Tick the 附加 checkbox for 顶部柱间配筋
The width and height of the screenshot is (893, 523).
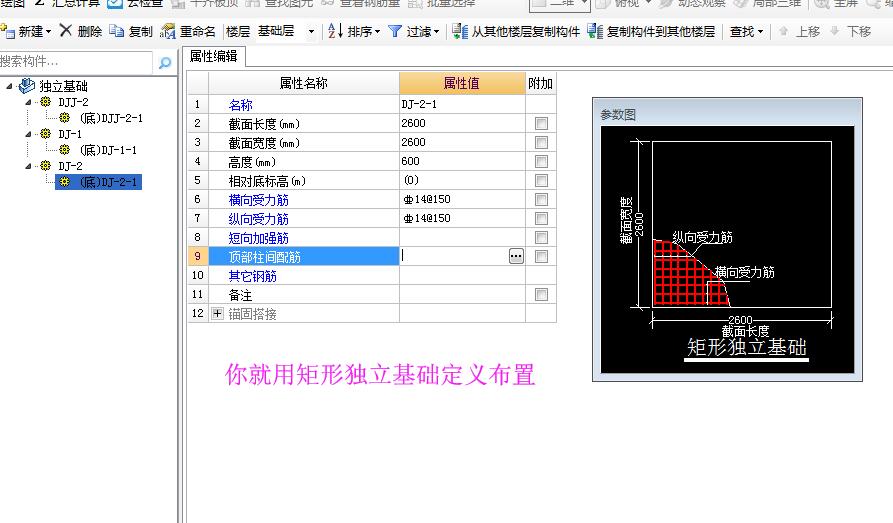541,256
